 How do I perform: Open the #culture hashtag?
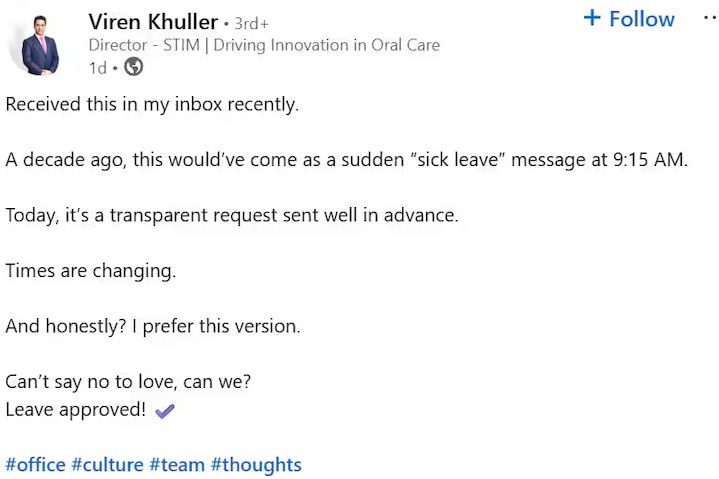tap(107, 465)
